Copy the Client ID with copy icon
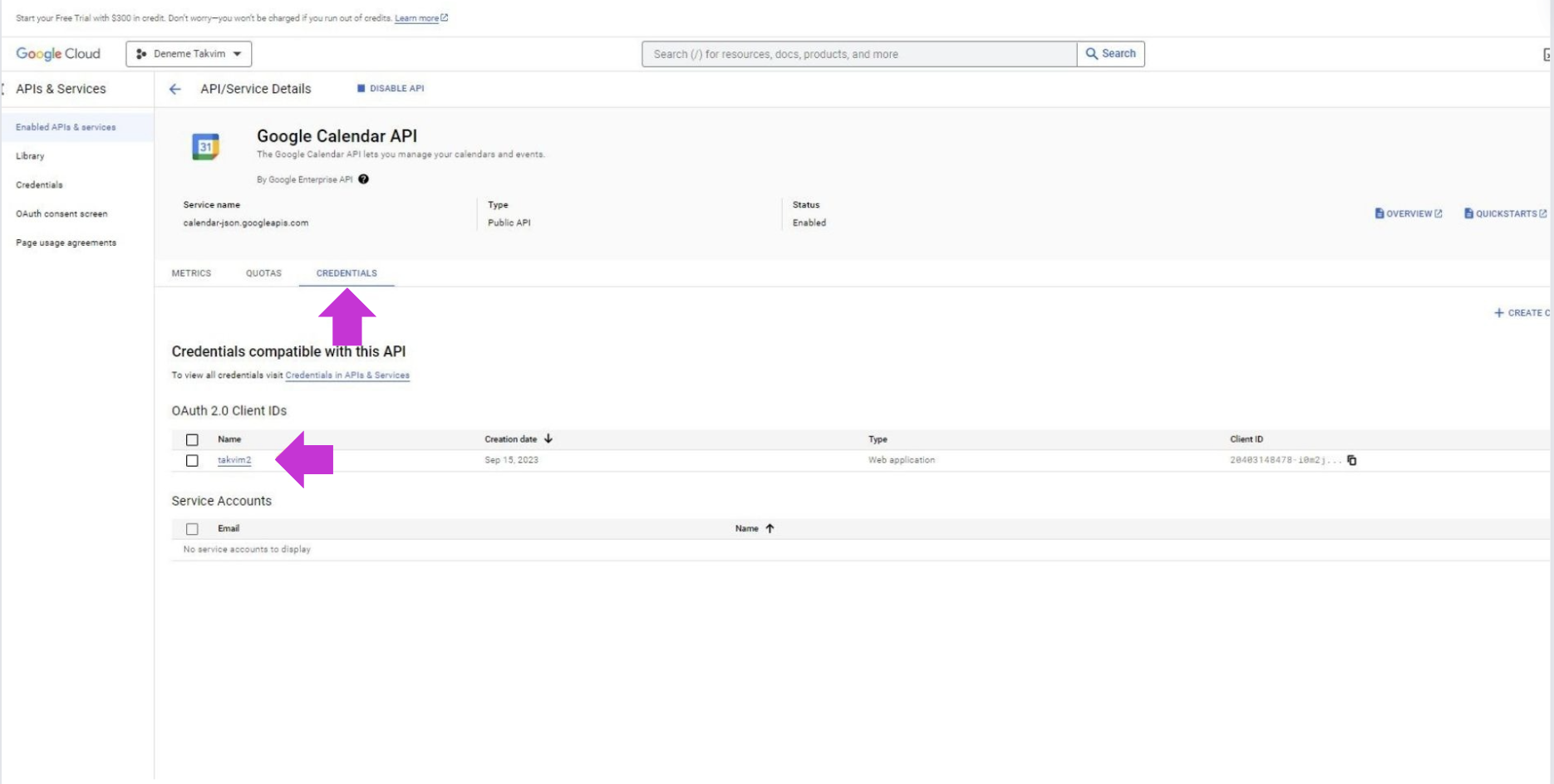Viewport: 1554px width, 784px height. 1352,460
